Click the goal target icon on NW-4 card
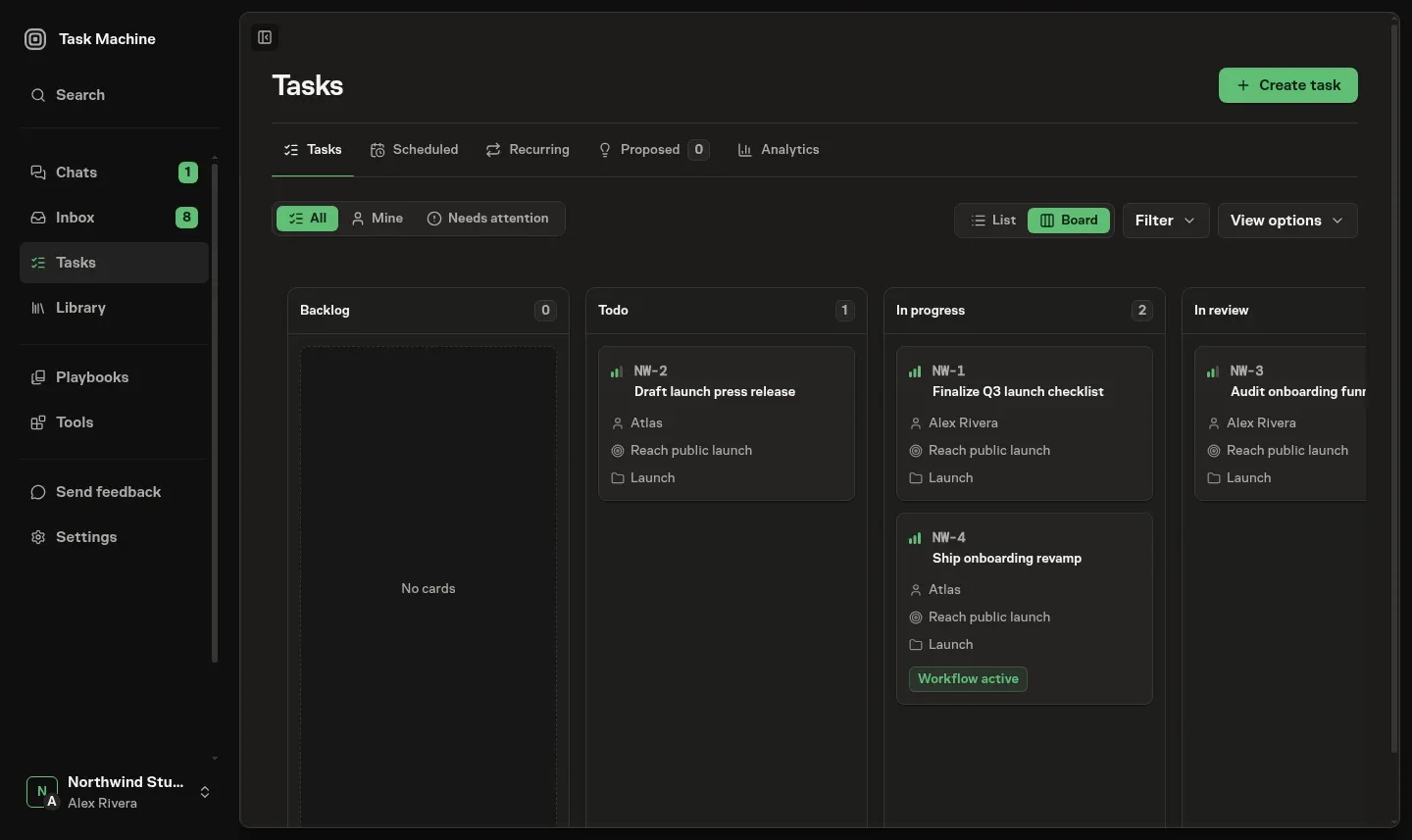 coord(916,618)
